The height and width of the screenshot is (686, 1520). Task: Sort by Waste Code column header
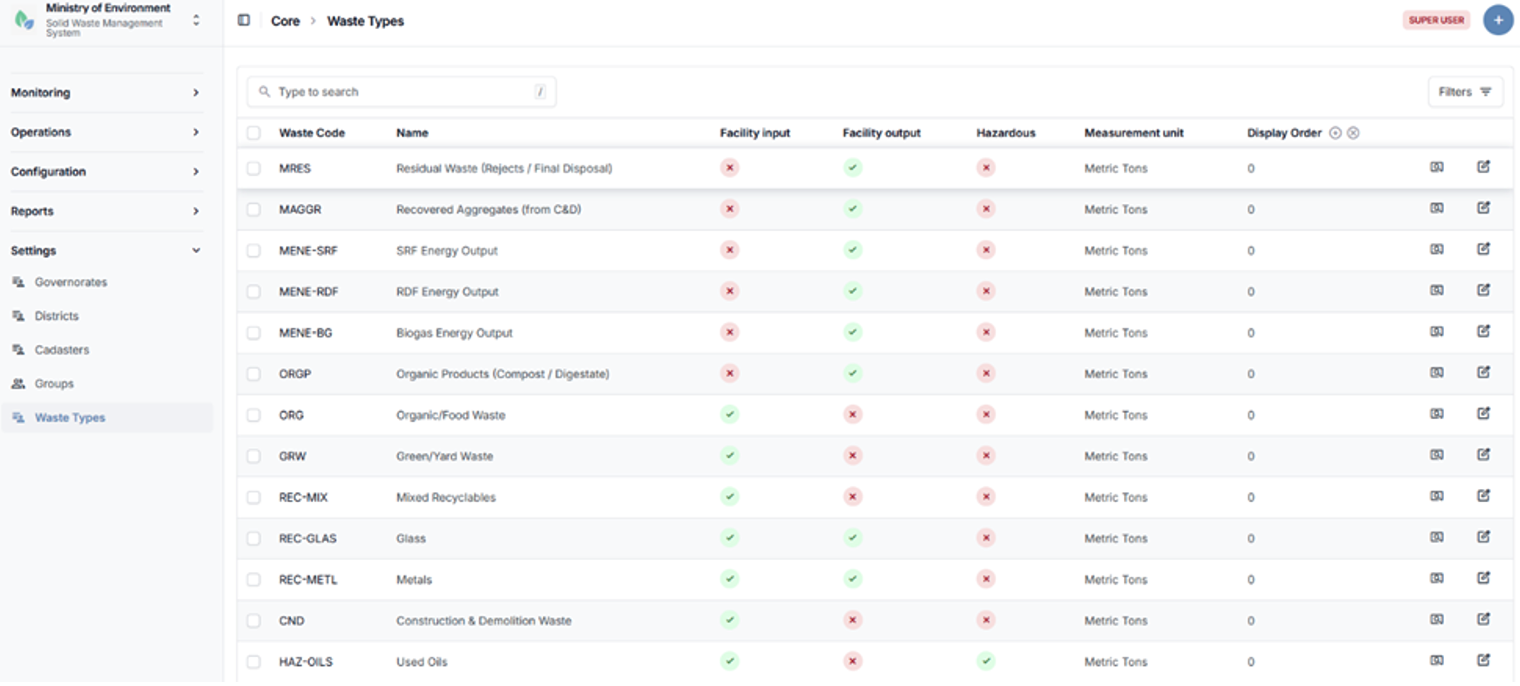(x=312, y=133)
